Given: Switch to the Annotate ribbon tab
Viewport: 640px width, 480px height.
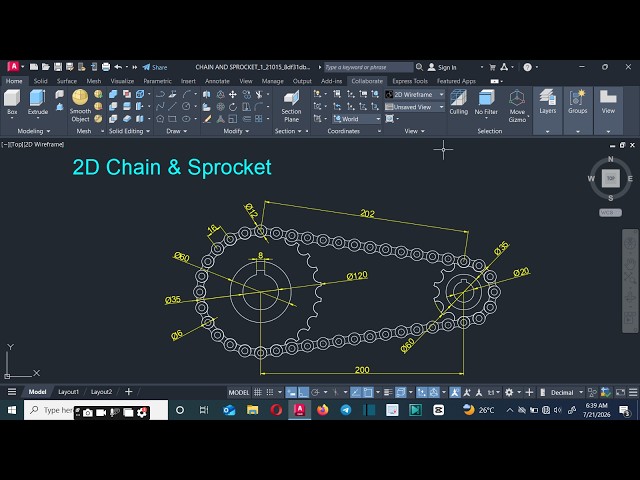Looking at the screenshot, I should pyautogui.click(x=217, y=81).
